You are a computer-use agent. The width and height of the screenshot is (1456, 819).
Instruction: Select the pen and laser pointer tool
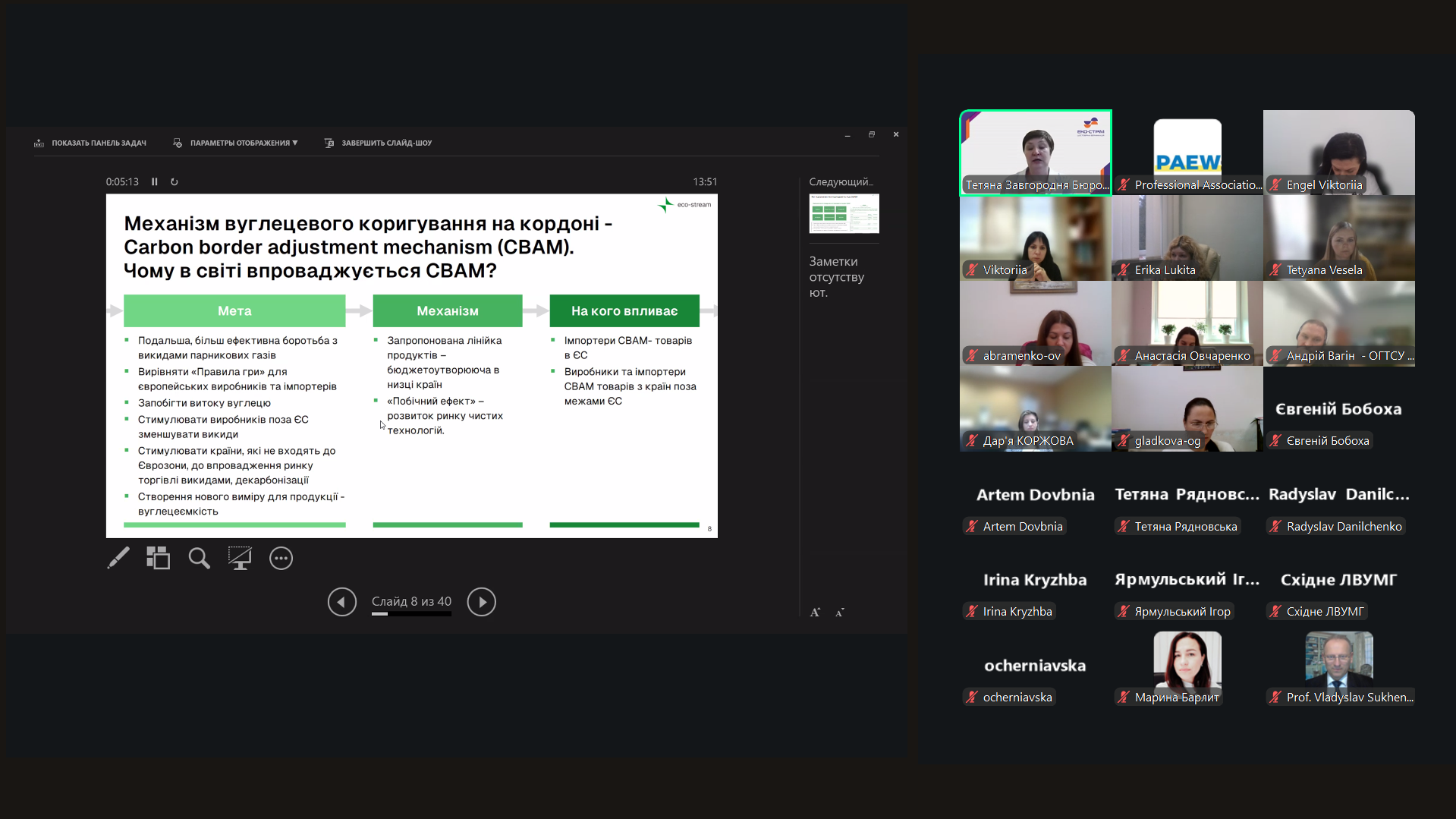pos(118,558)
